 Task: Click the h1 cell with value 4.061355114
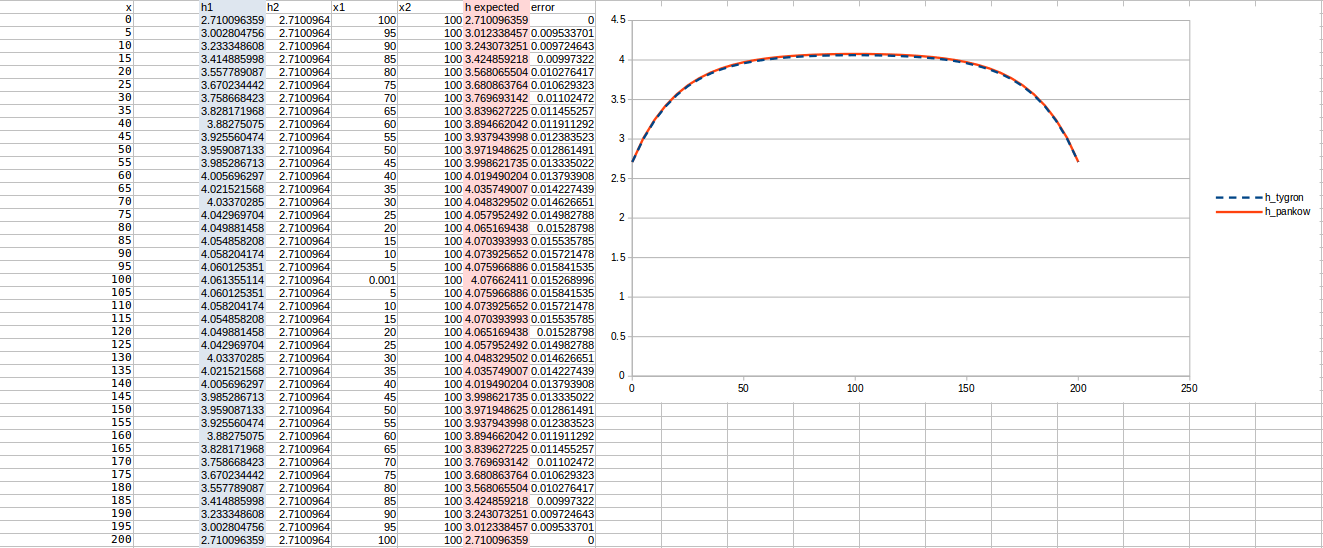(x=232, y=280)
